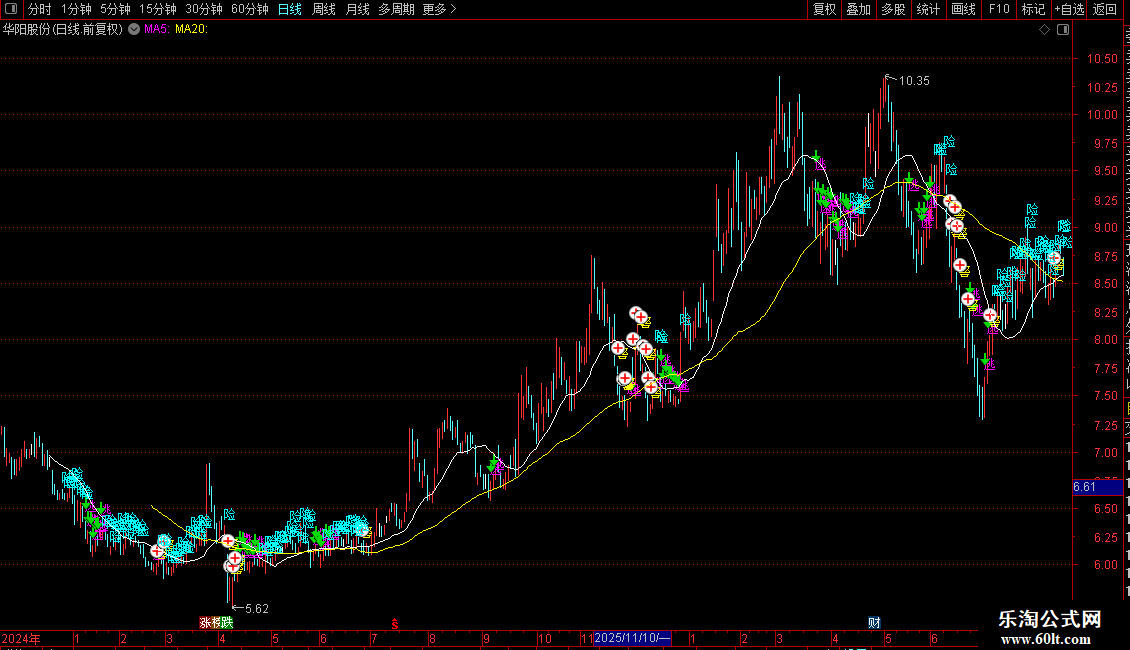
Task: Expand the 更多 > periods menu
Action: [x=440, y=9]
